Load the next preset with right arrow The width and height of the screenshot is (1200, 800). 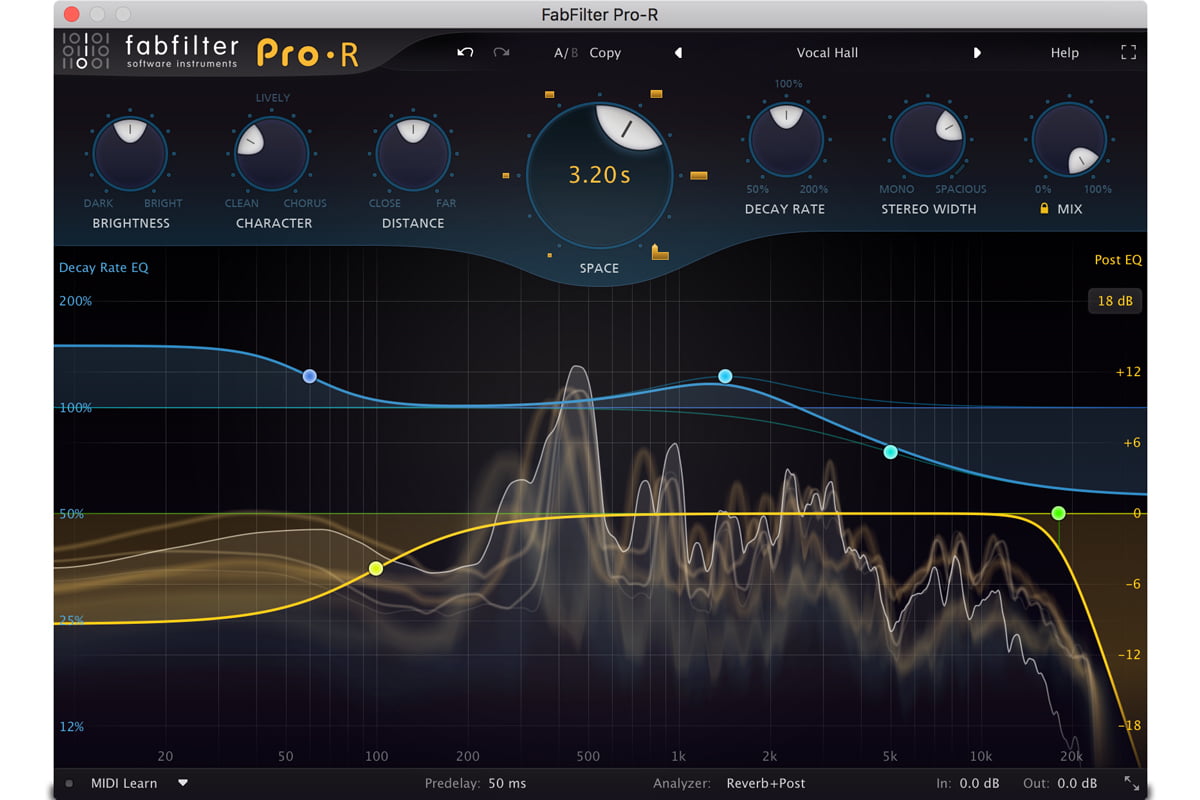[x=977, y=53]
